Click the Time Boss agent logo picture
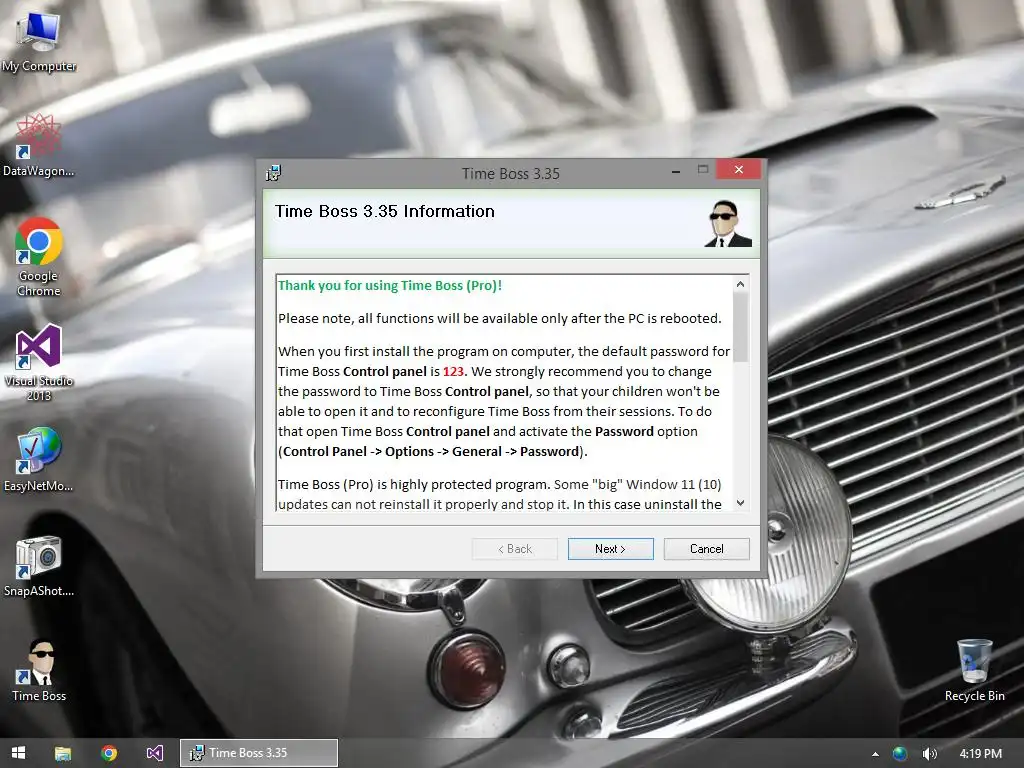1024x768 pixels. tap(728, 223)
